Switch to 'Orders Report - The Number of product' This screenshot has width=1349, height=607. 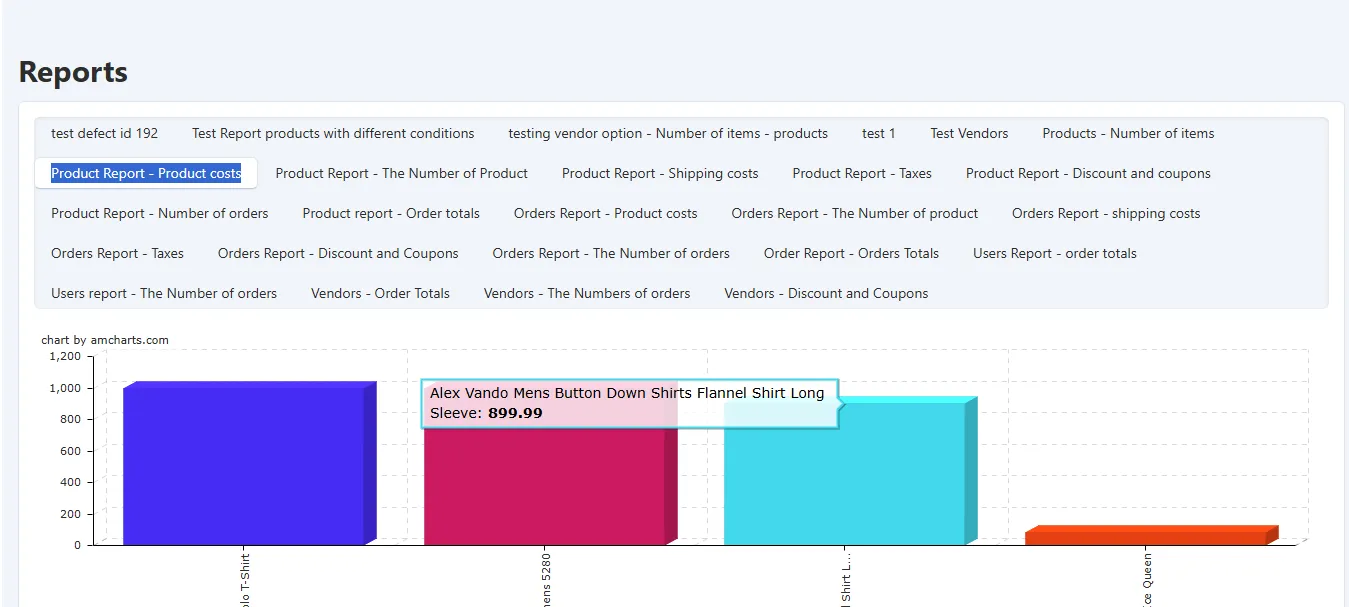(x=855, y=213)
